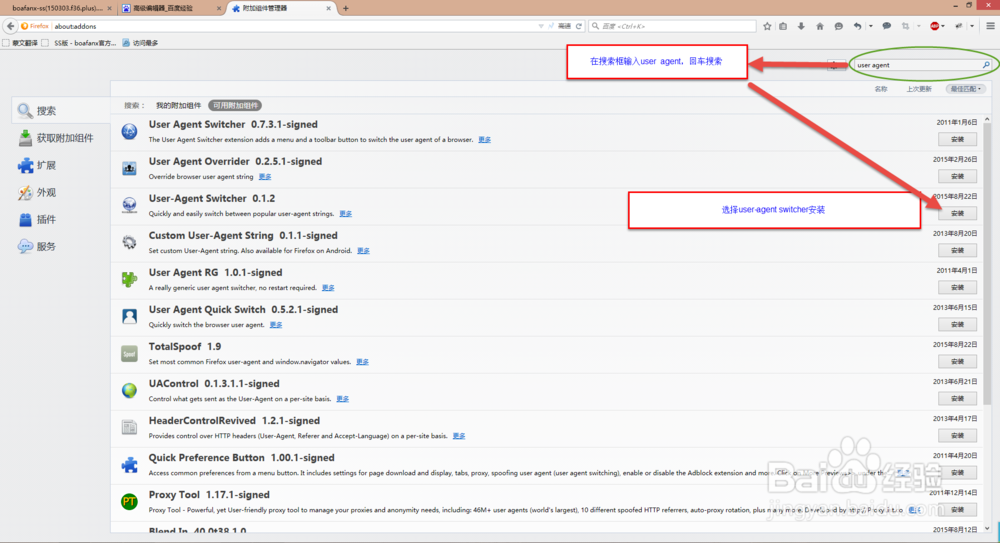The height and width of the screenshot is (543, 1000).
Task: Select the 可用附加组件 search filter
Action: tap(235, 105)
